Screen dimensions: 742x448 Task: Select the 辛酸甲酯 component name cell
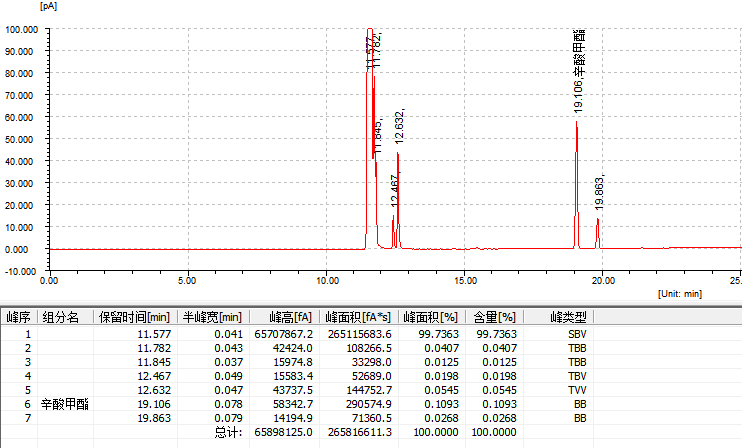[65, 403]
